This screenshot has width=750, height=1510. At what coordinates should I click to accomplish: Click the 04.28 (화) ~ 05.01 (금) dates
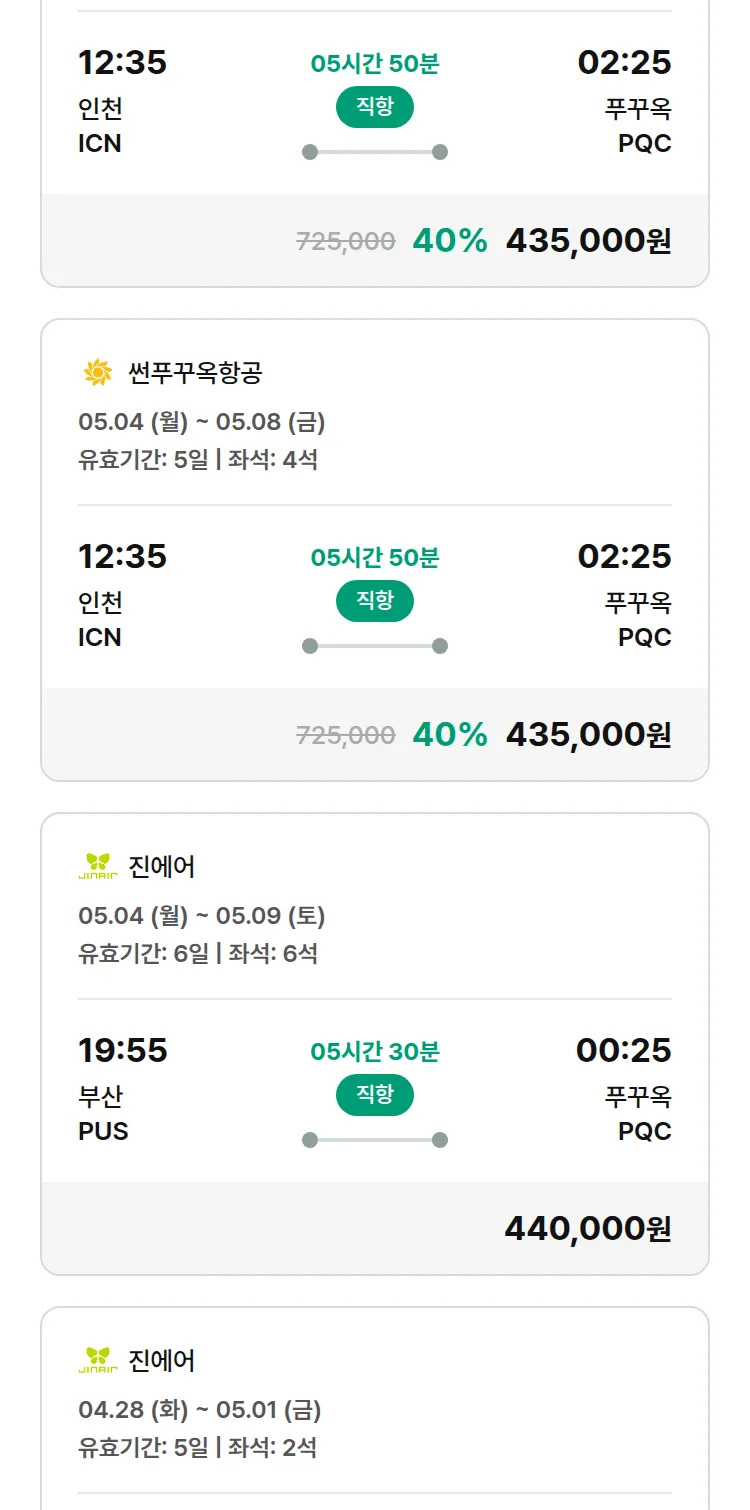coord(199,1410)
